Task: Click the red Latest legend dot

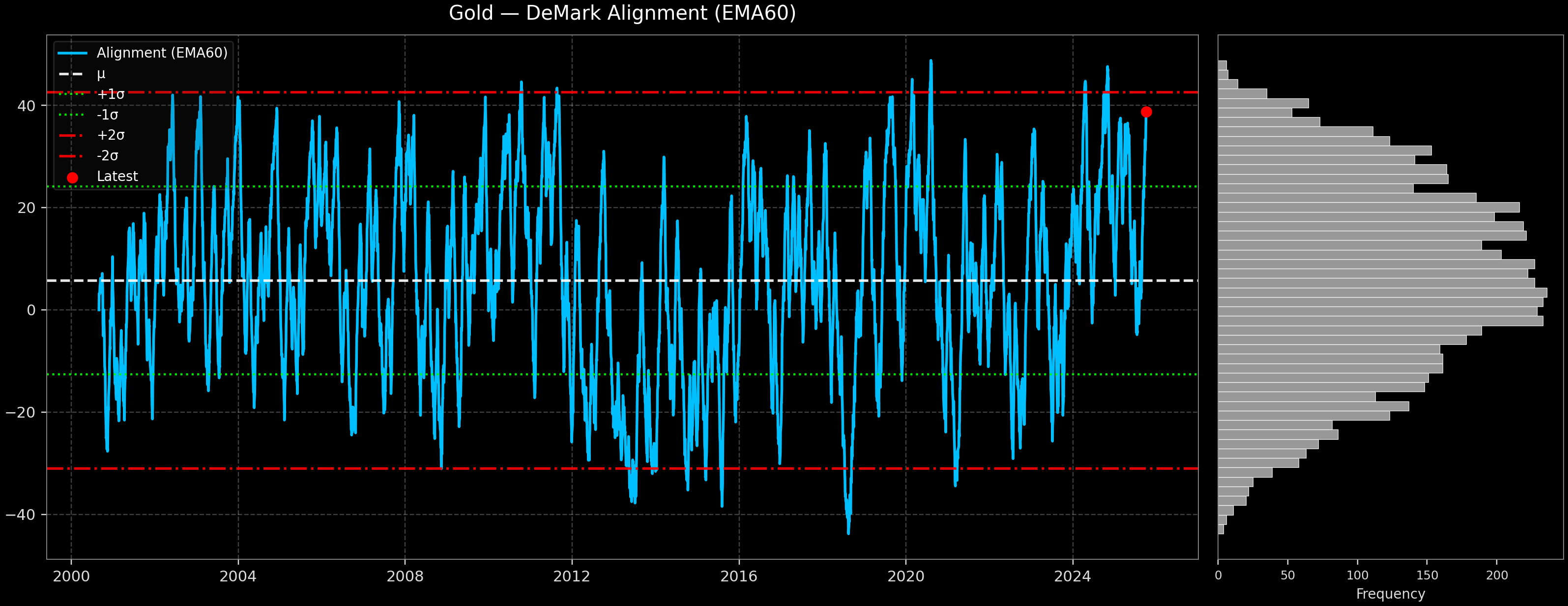Action: [x=72, y=177]
